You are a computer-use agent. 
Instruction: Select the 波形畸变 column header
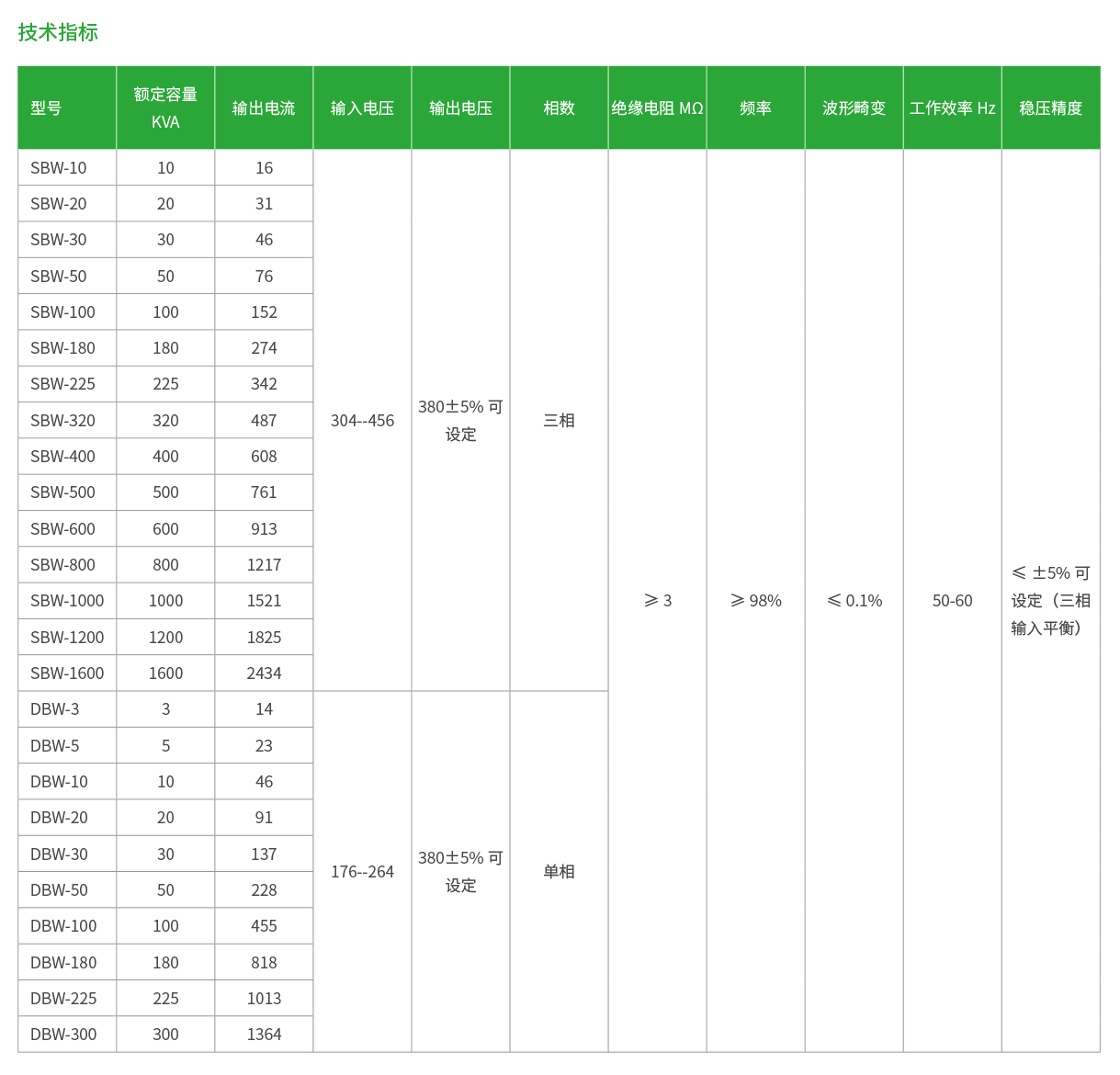point(854,108)
